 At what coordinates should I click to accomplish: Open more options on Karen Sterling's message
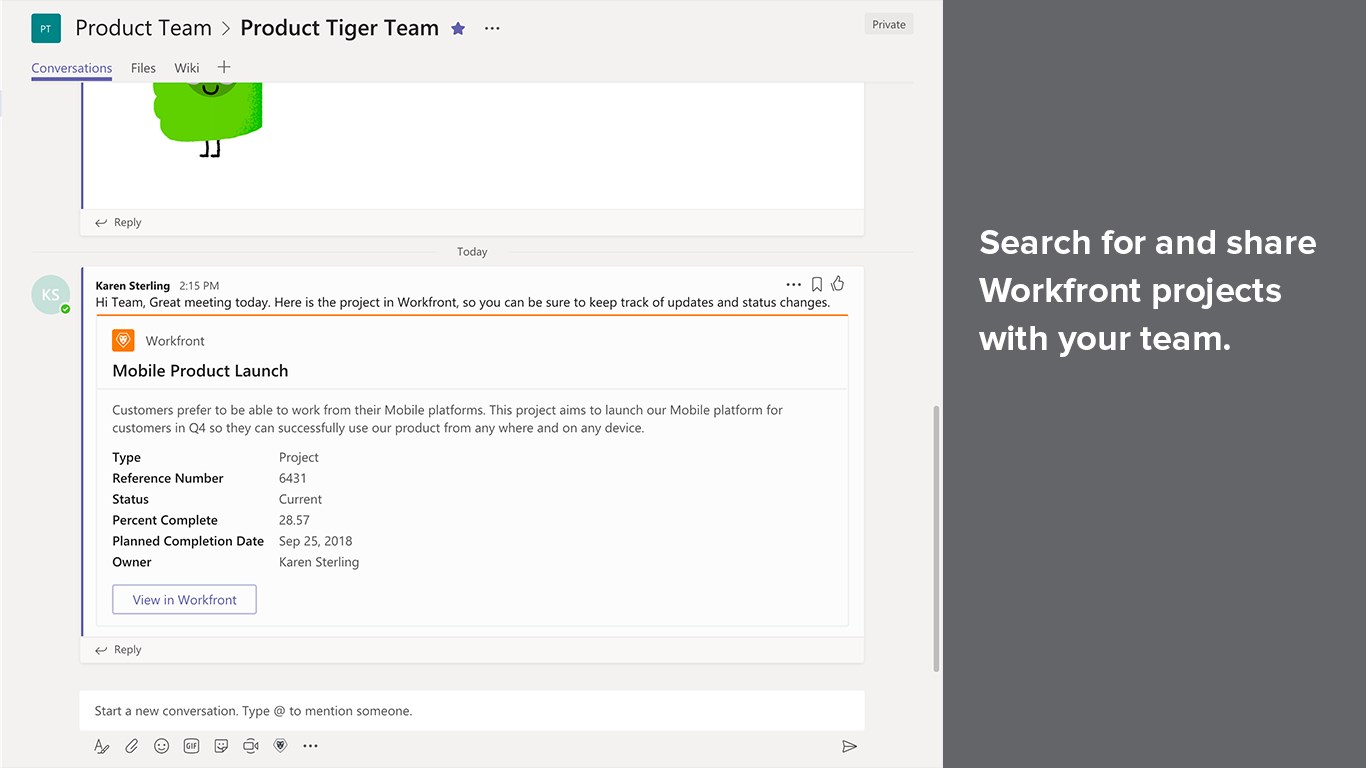pos(794,284)
